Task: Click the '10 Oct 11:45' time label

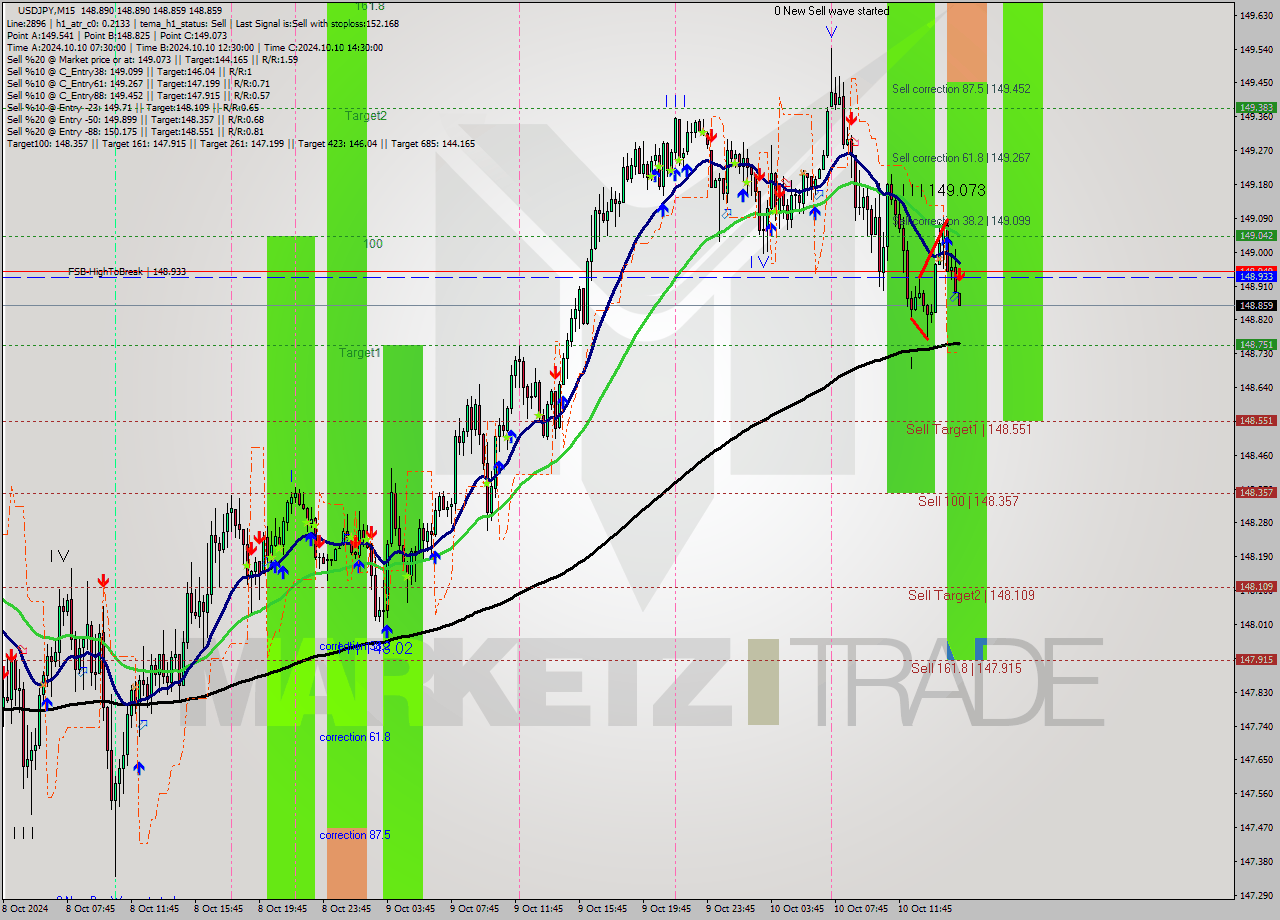Action: tap(925, 909)
